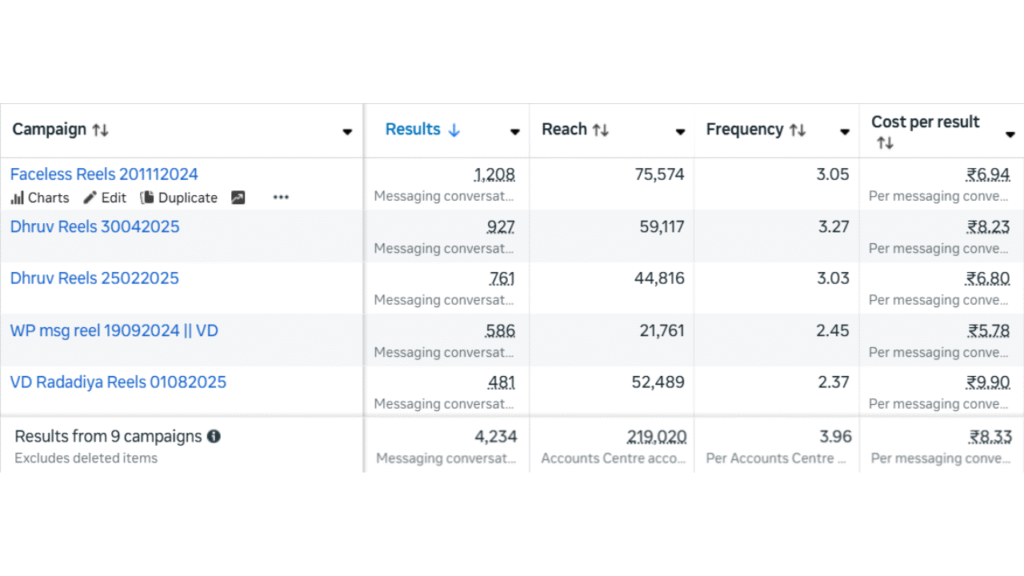Click the Frequency column sort arrows
Image resolution: width=1024 pixels, height=576 pixels.
[797, 130]
